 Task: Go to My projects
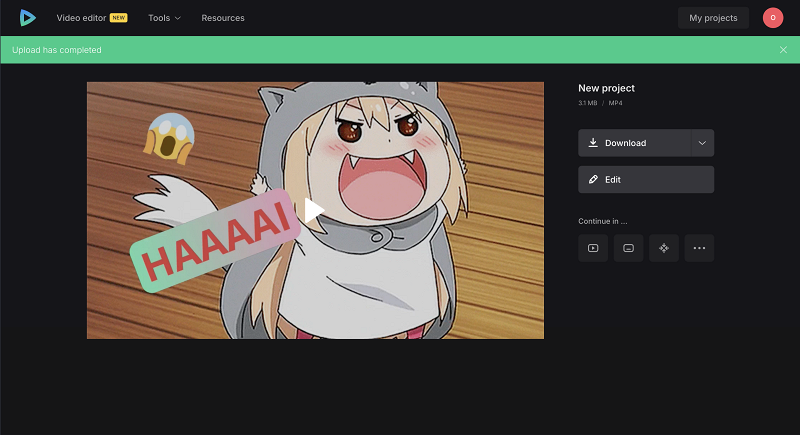713,18
